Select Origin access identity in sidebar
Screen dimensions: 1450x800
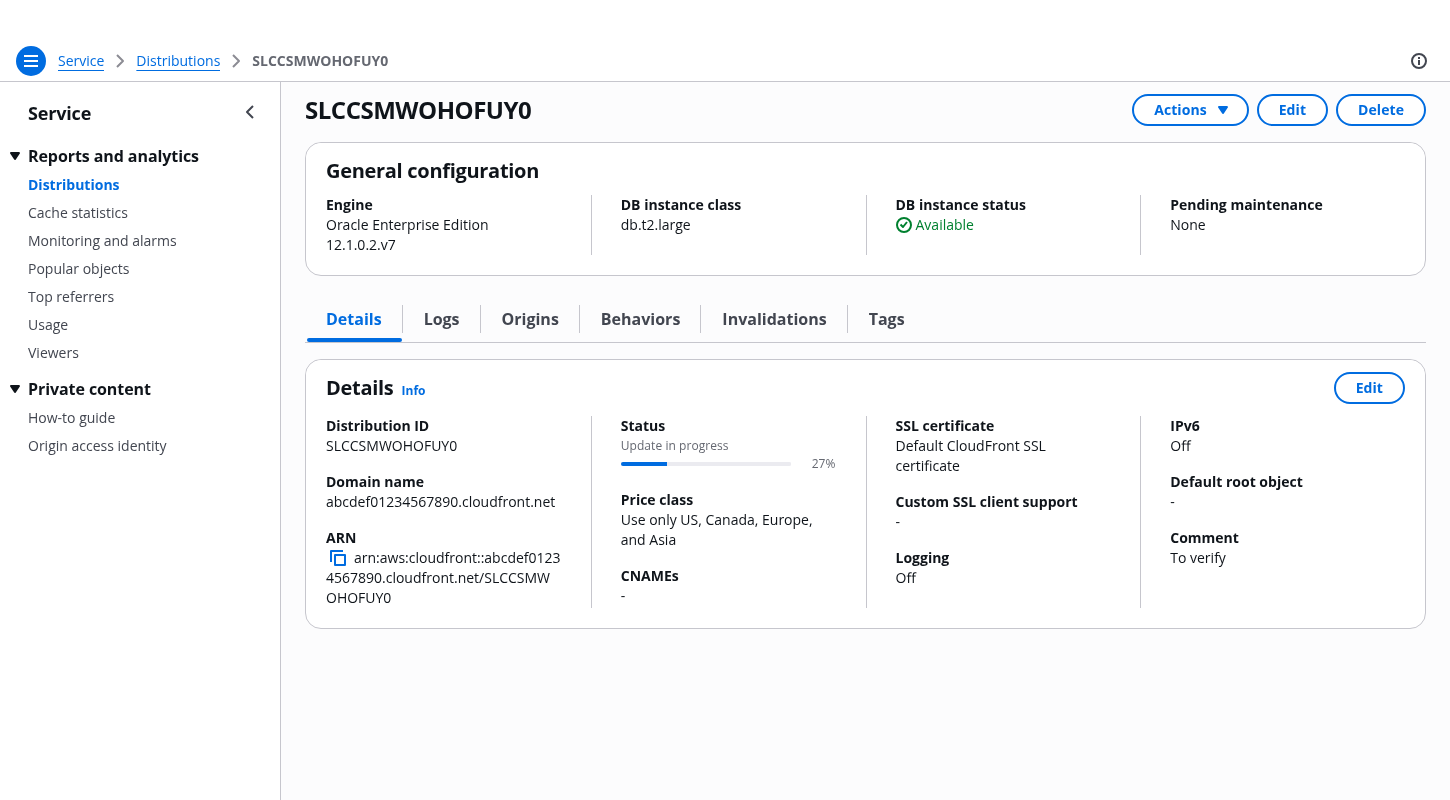click(x=97, y=446)
